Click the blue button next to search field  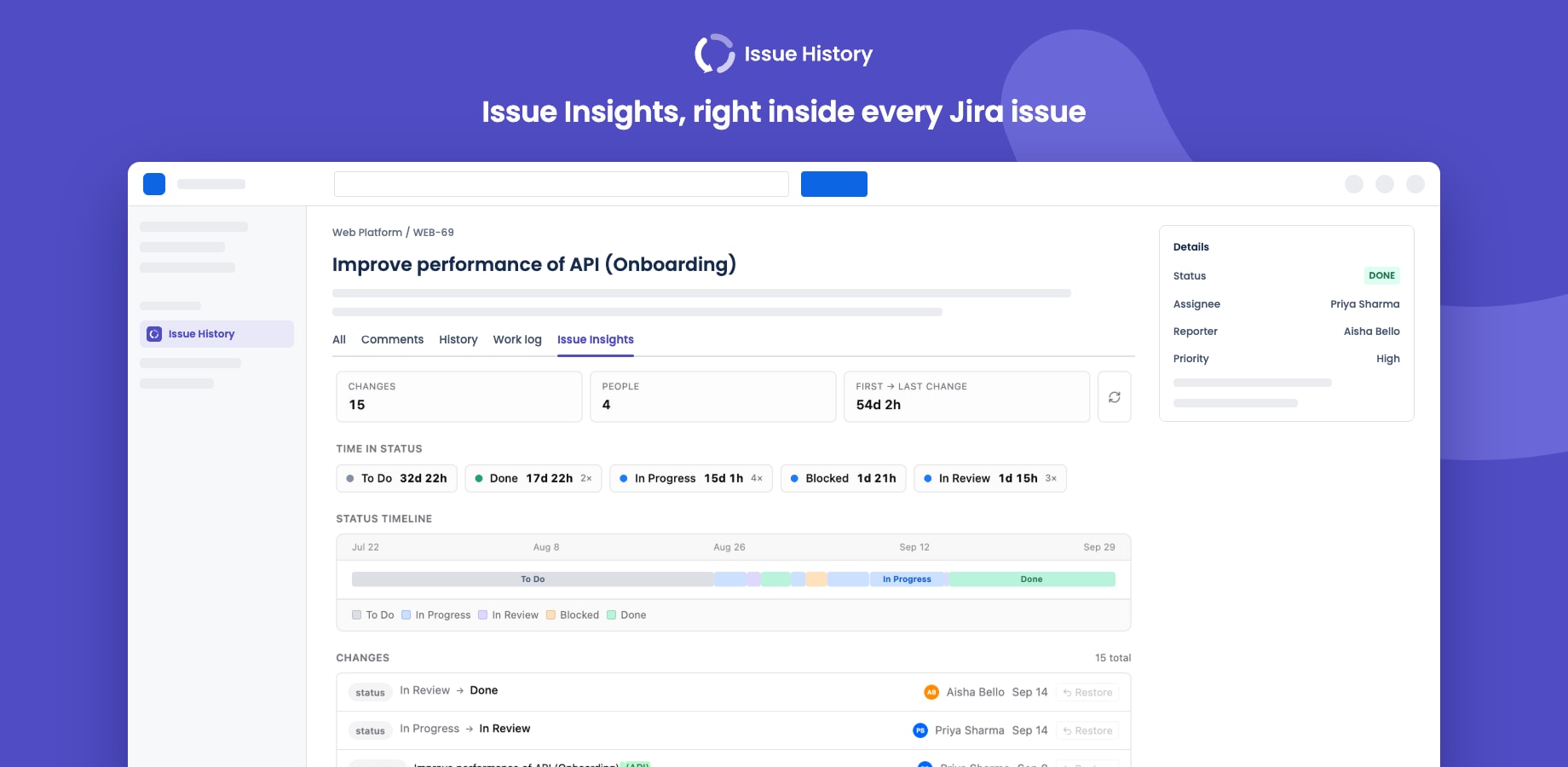(834, 184)
